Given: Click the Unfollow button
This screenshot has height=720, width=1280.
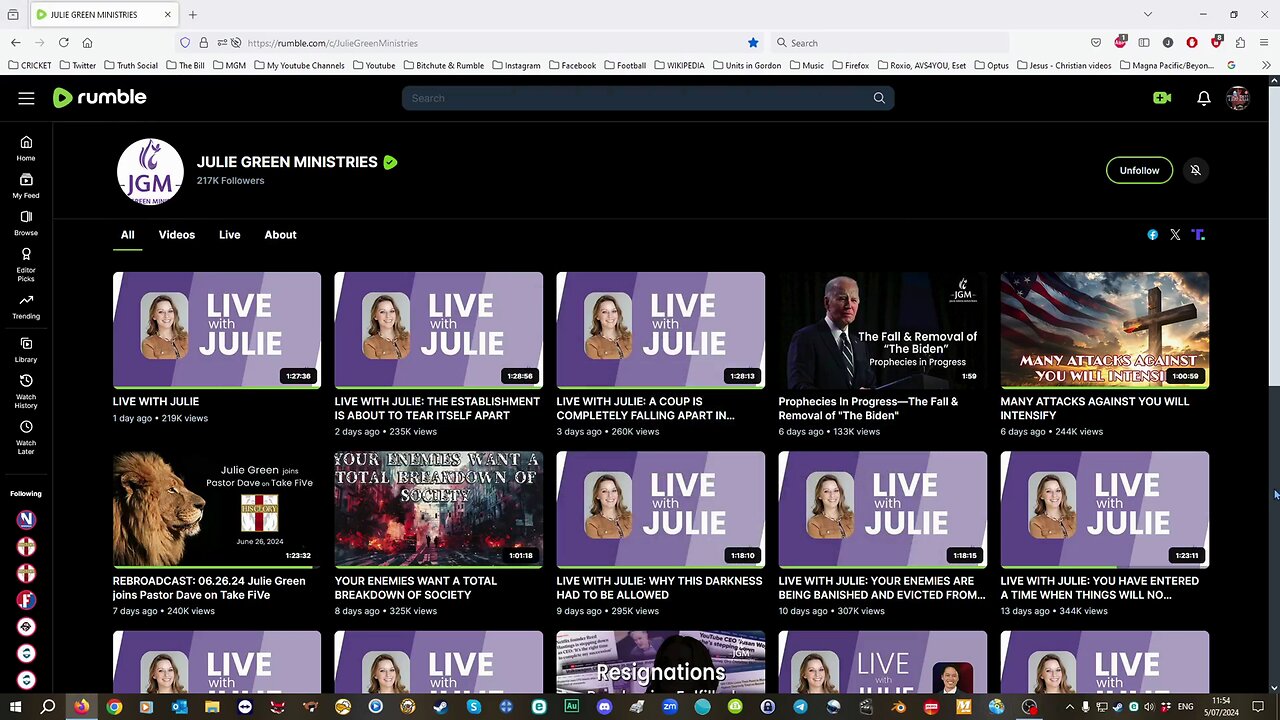Looking at the screenshot, I should (1139, 170).
